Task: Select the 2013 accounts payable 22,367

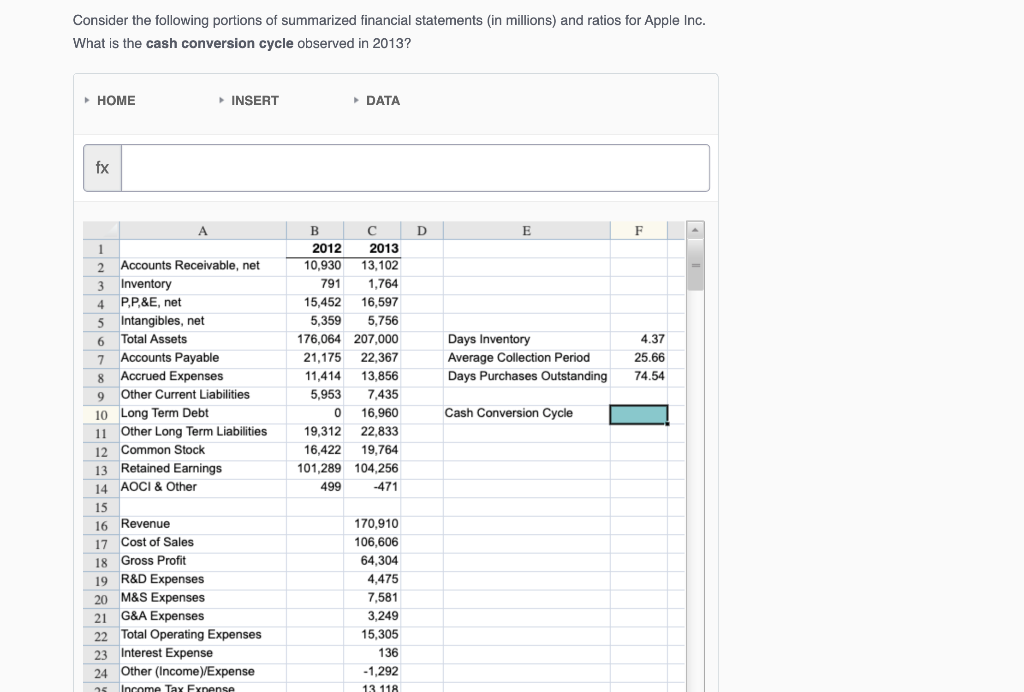Action: point(372,358)
